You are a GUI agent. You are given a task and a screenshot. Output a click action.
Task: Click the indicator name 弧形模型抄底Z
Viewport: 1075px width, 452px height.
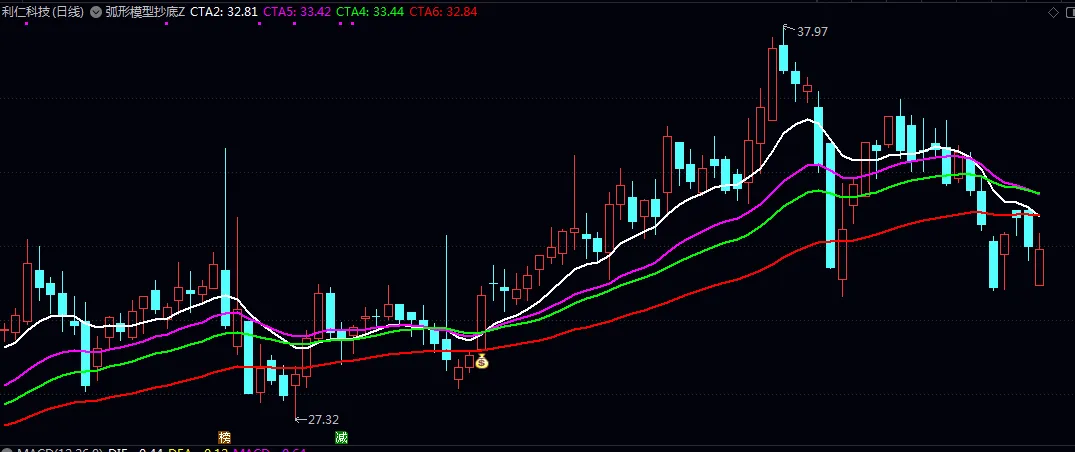pyautogui.click(x=145, y=12)
